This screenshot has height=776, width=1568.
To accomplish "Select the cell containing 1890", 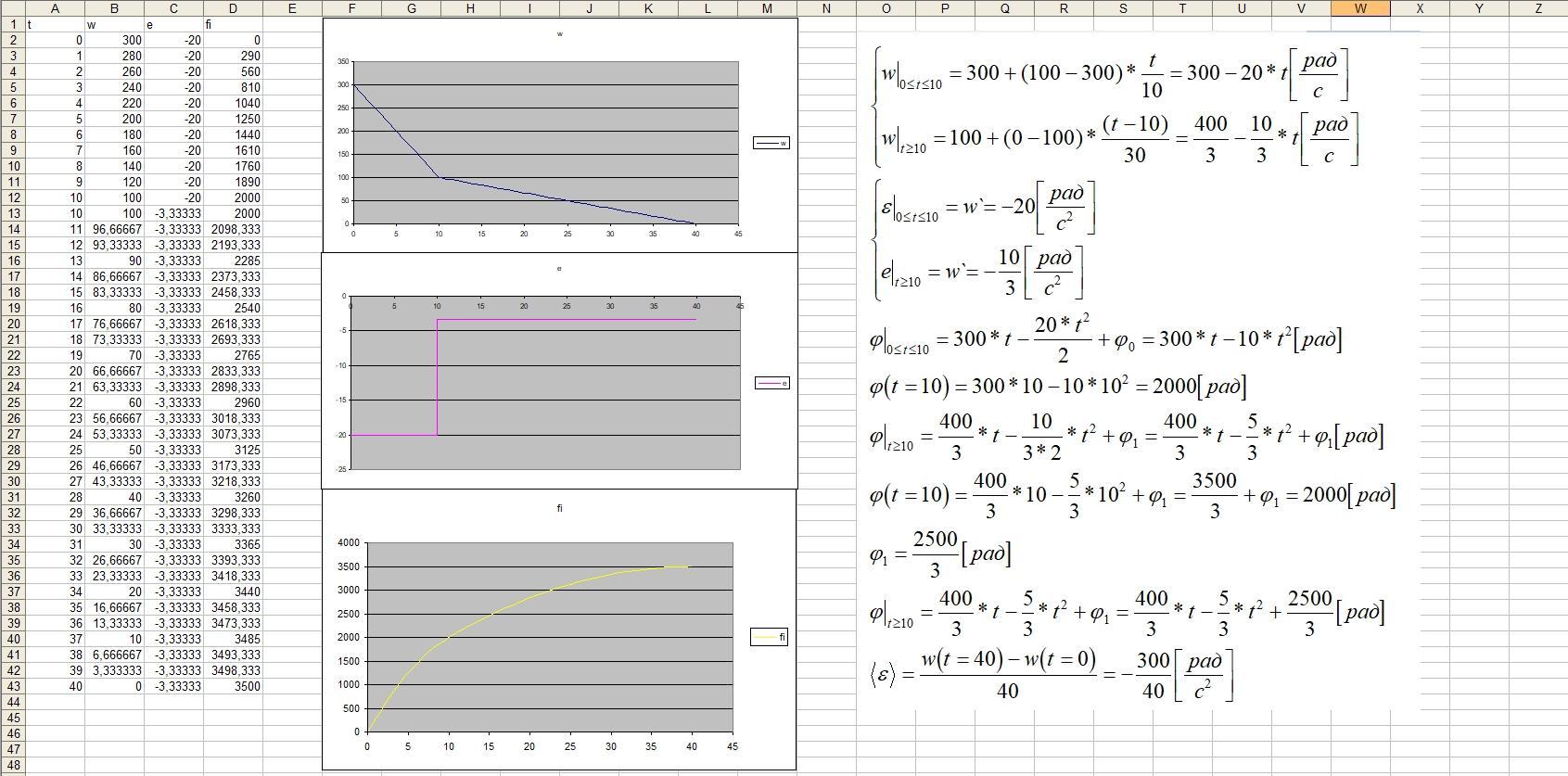I will pos(233,182).
